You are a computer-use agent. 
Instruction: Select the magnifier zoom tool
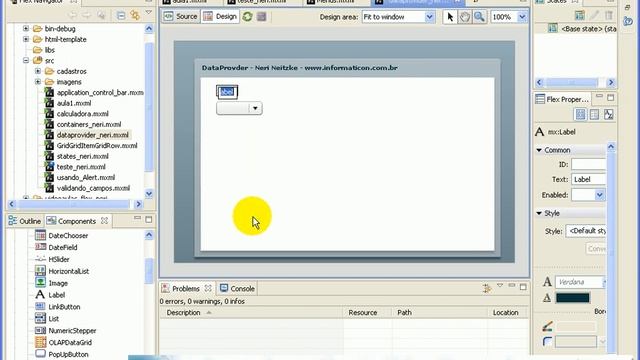[x=479, y=17]
